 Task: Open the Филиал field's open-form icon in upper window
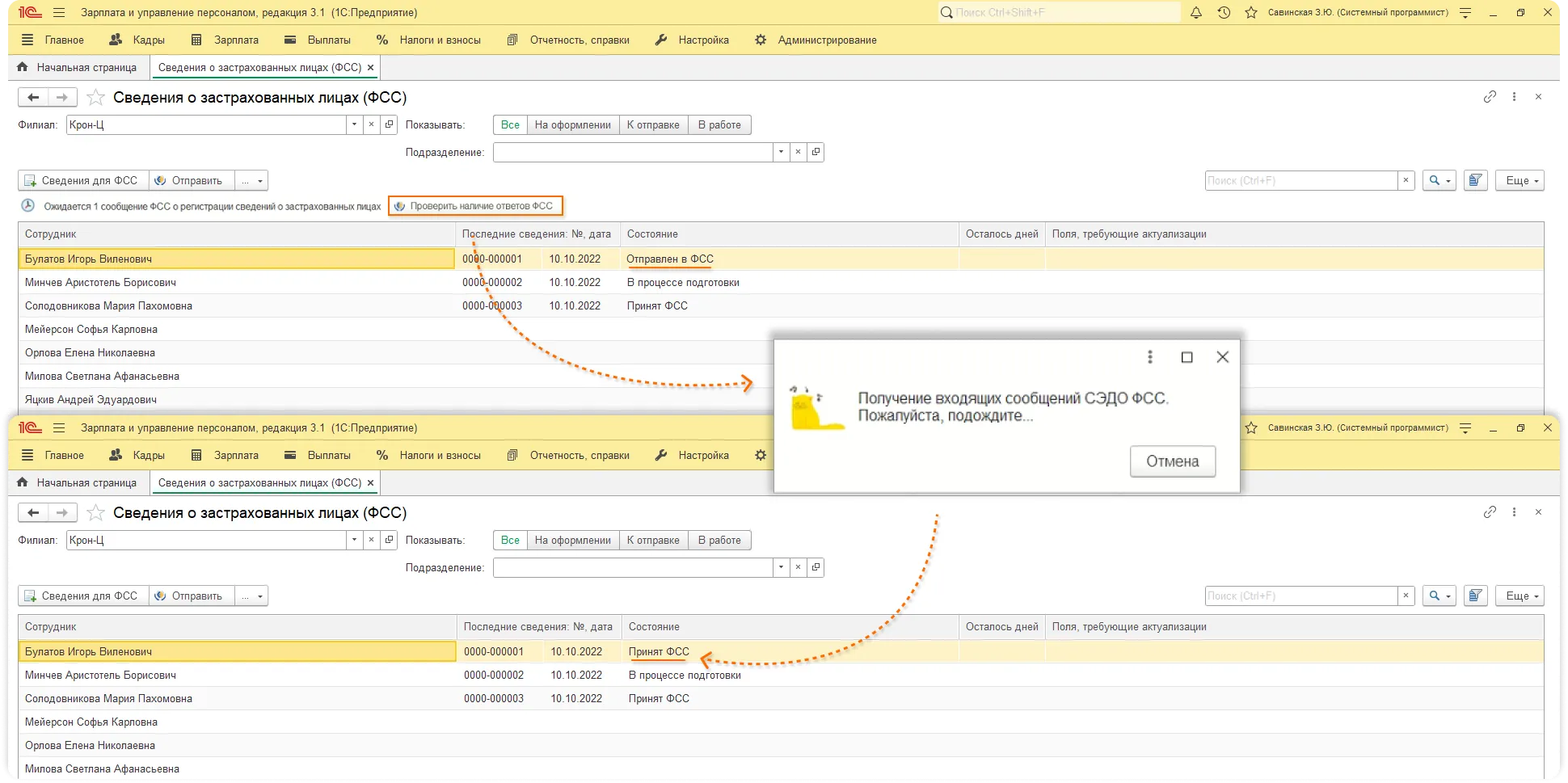tap(390, 124)
